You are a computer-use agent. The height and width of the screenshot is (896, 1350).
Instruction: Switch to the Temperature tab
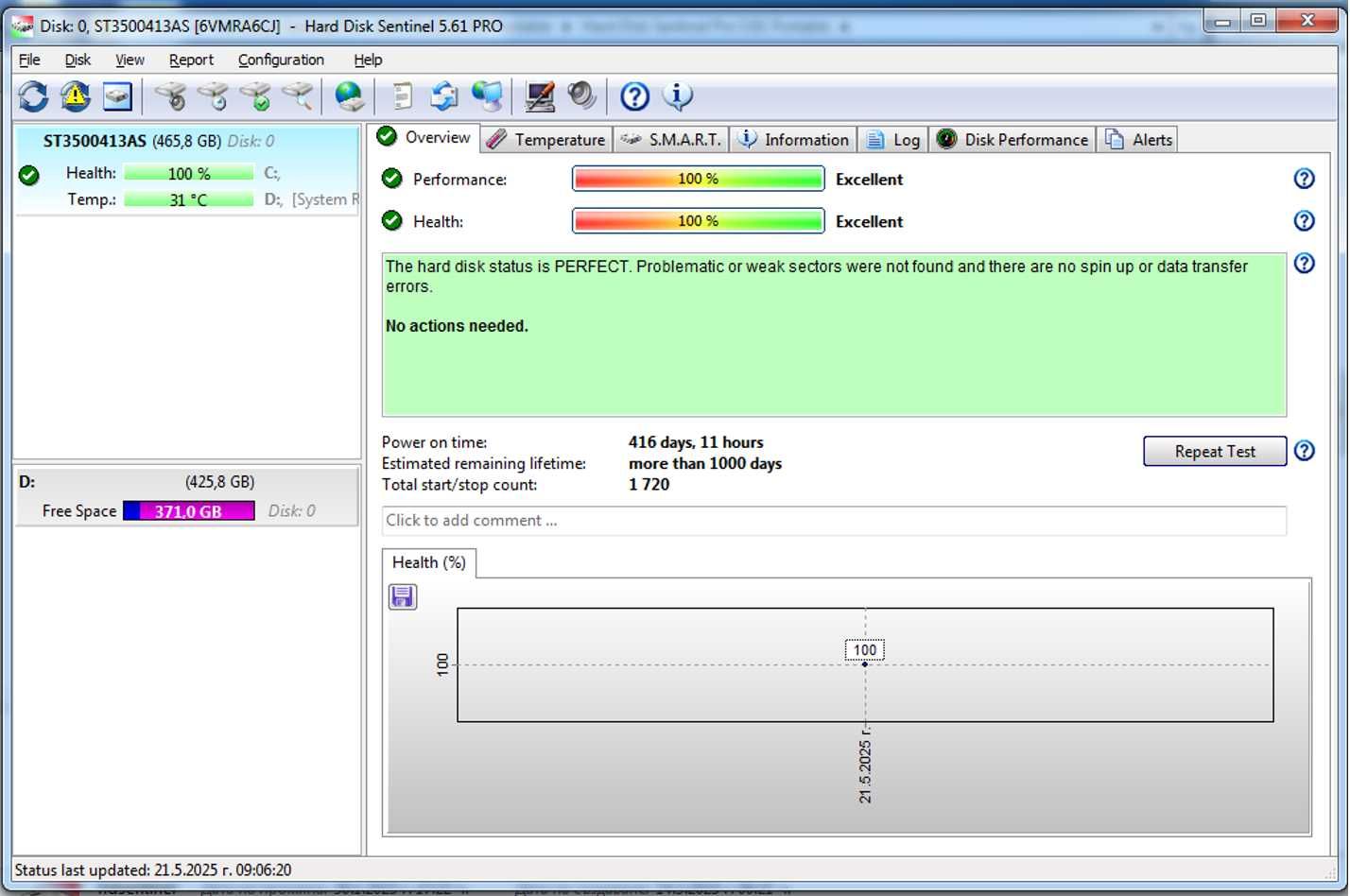coord(546,140)
